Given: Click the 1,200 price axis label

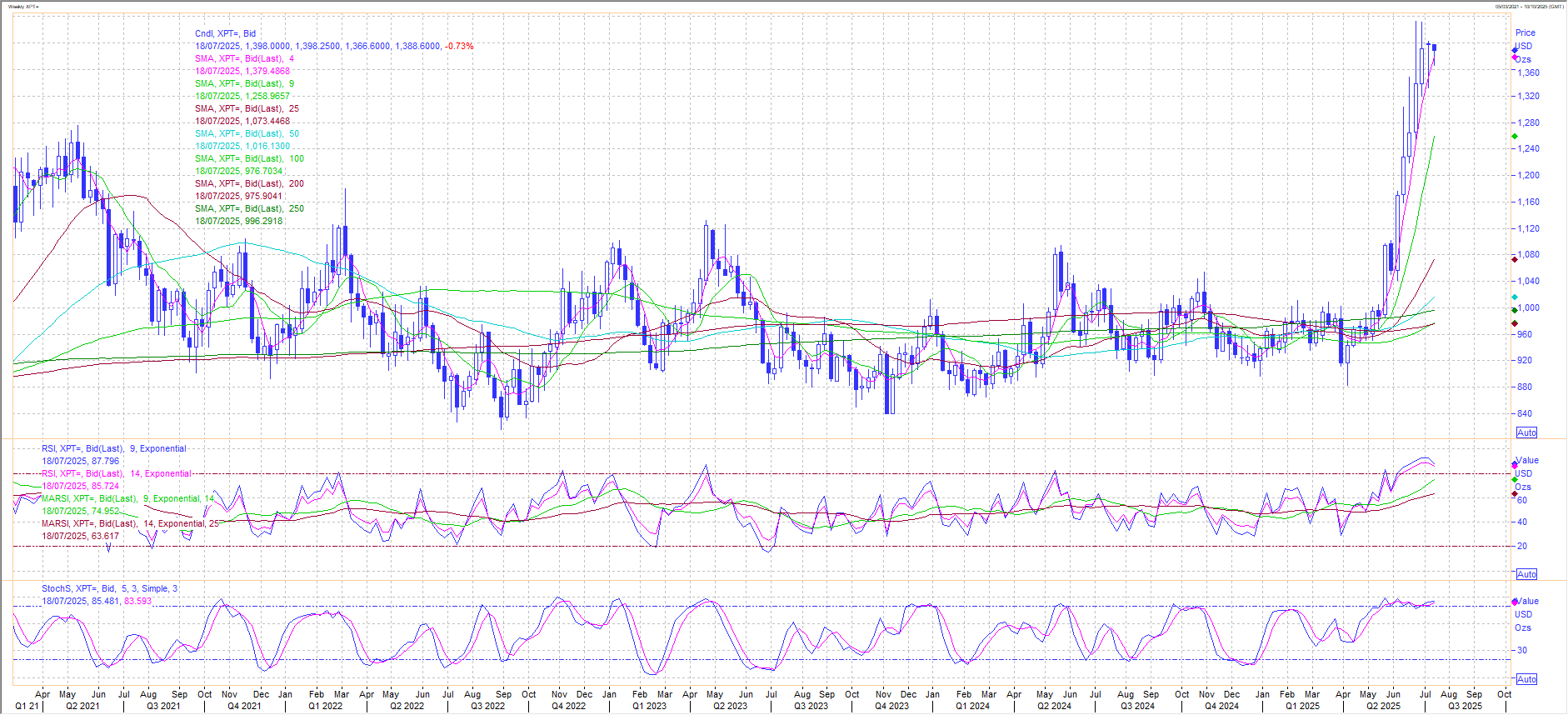Looking at the screenshot, I should tap(1528, 176).
